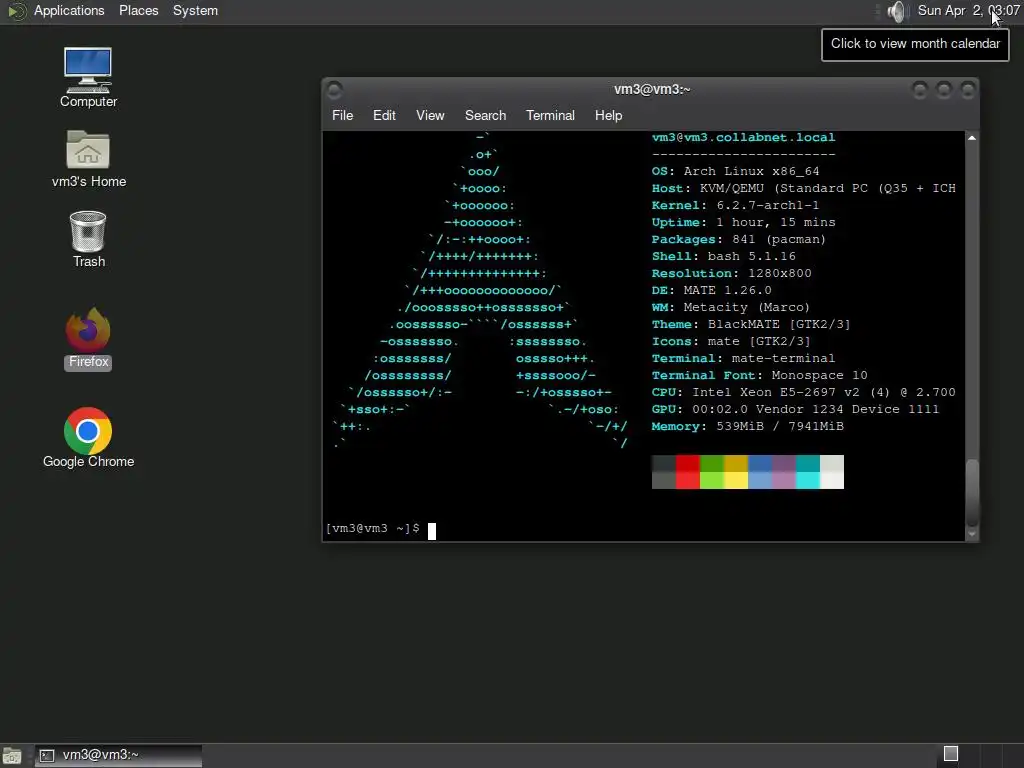The height and width of the screenshot is (768, 1024).
Task: Click the vm3@vm3:~ taskbar button
Action: click(x=118, y=755)
